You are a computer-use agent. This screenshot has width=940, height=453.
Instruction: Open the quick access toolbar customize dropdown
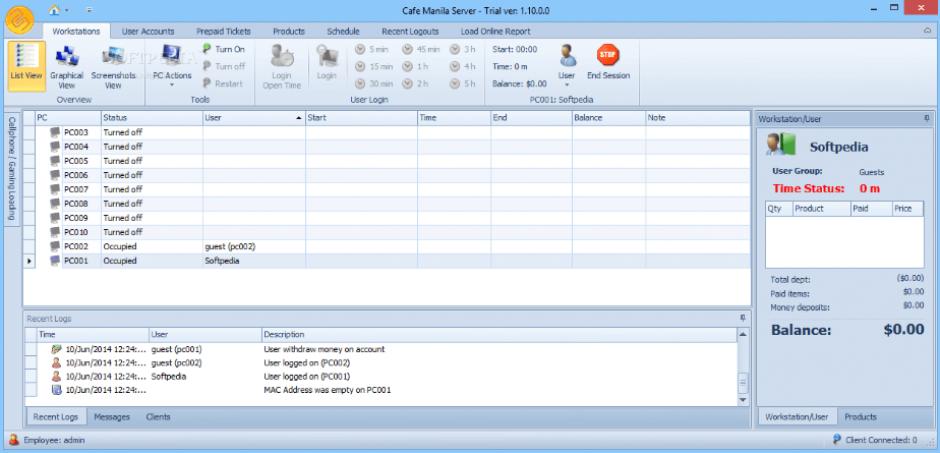[x=89, y=10]
